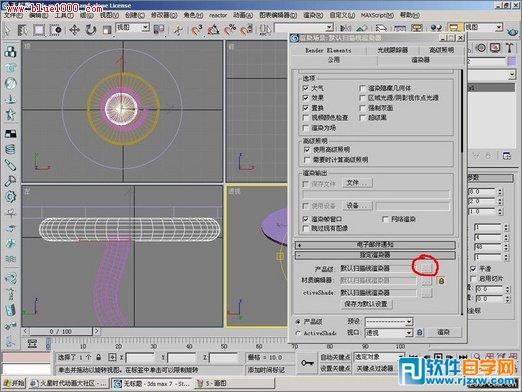Select the ActiveShade radio button
This screenshot has height=392, width=522.
298,333
